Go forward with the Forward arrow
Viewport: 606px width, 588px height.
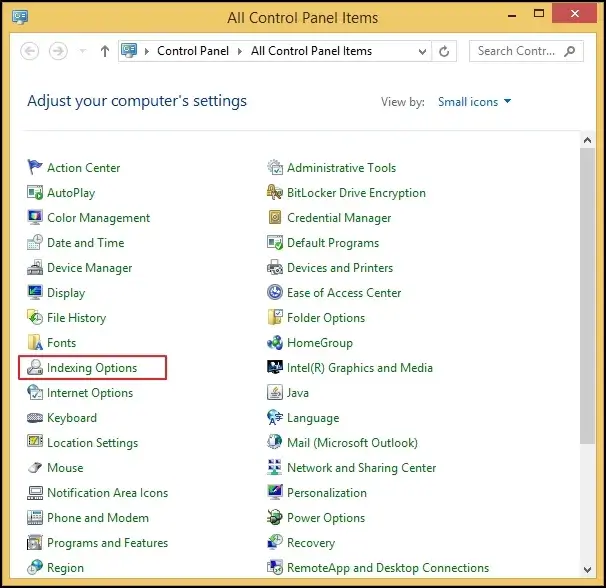point(58,51)
